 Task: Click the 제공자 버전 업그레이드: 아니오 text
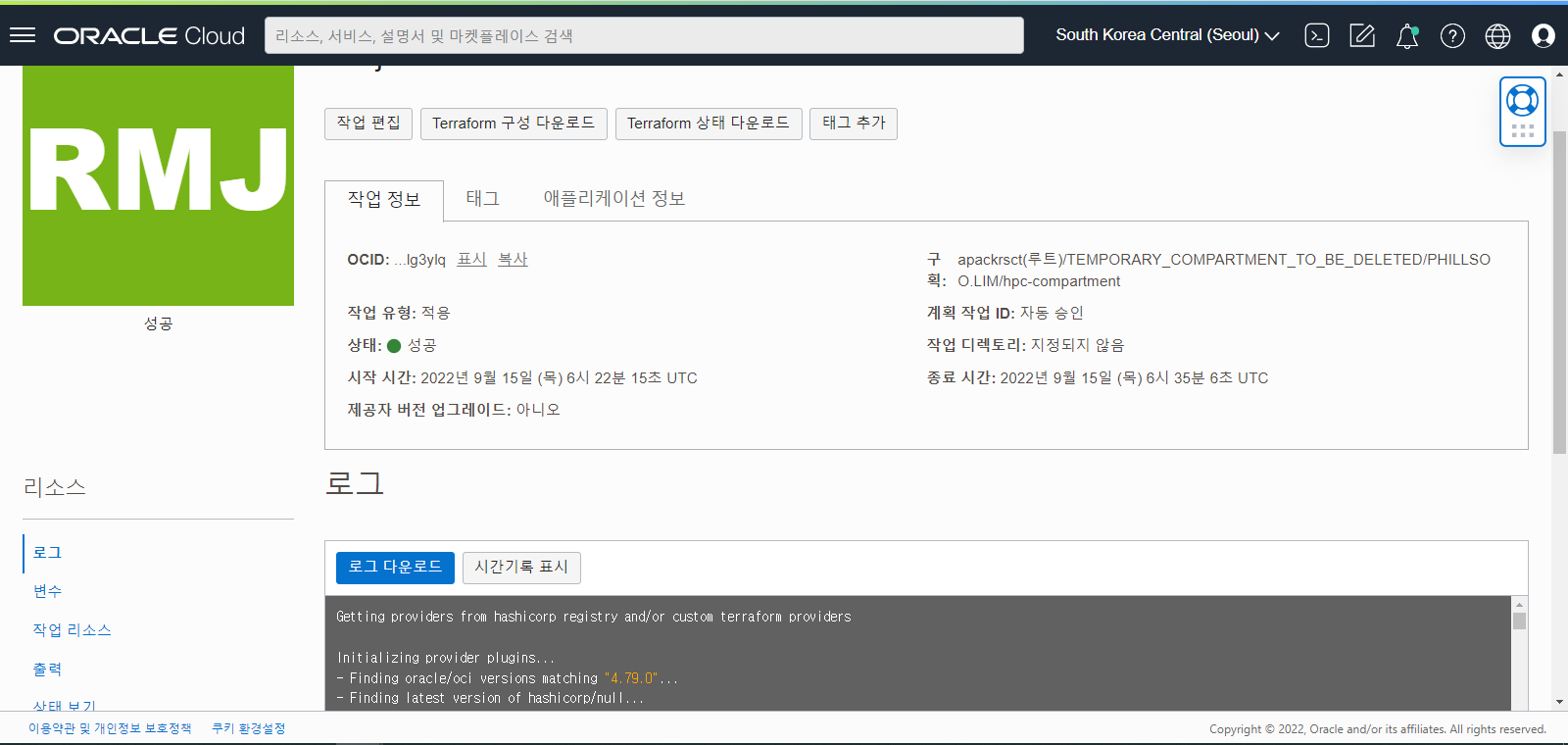coord(454,410)
